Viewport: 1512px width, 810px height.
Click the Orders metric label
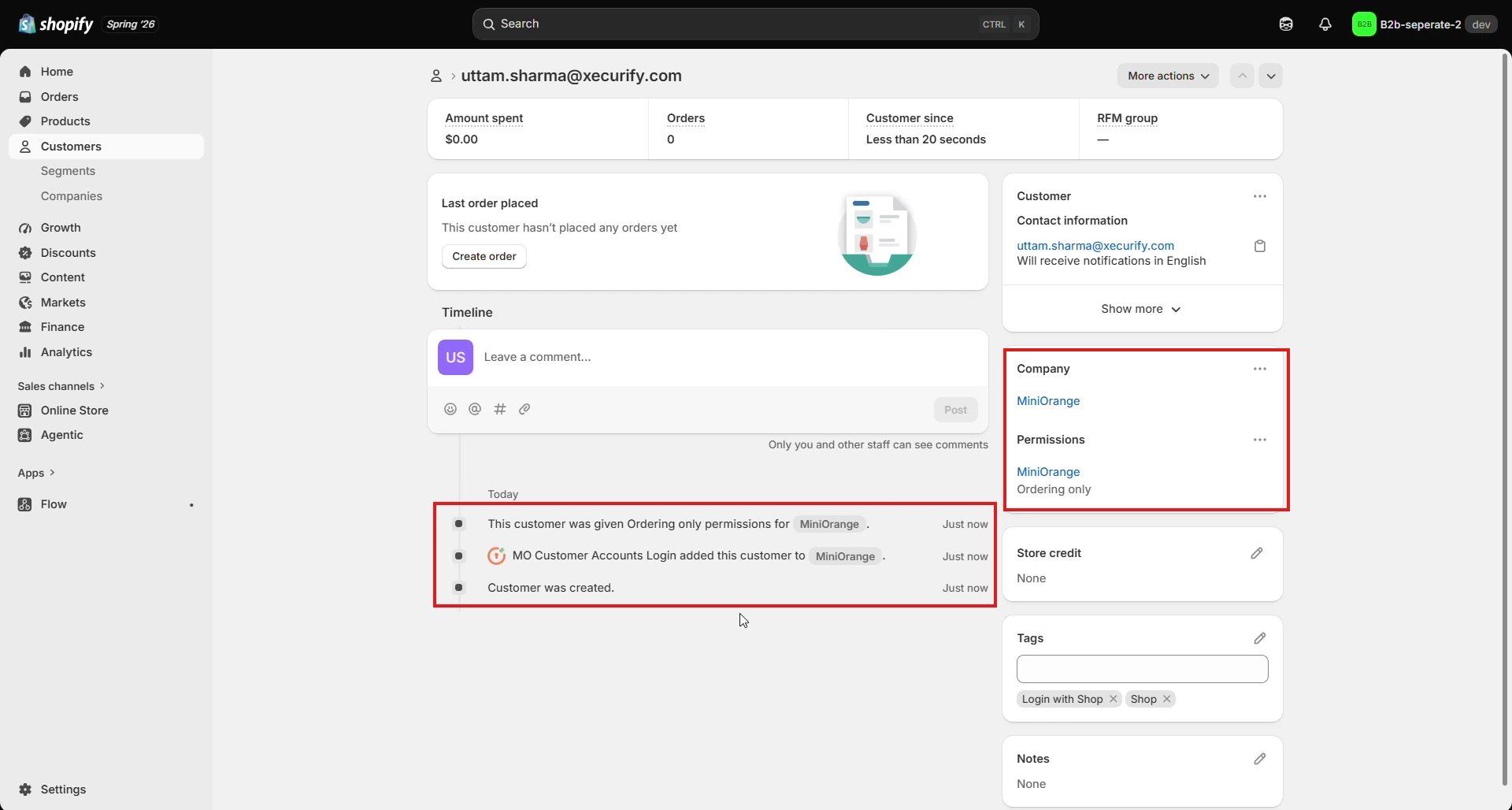point(685,118)
